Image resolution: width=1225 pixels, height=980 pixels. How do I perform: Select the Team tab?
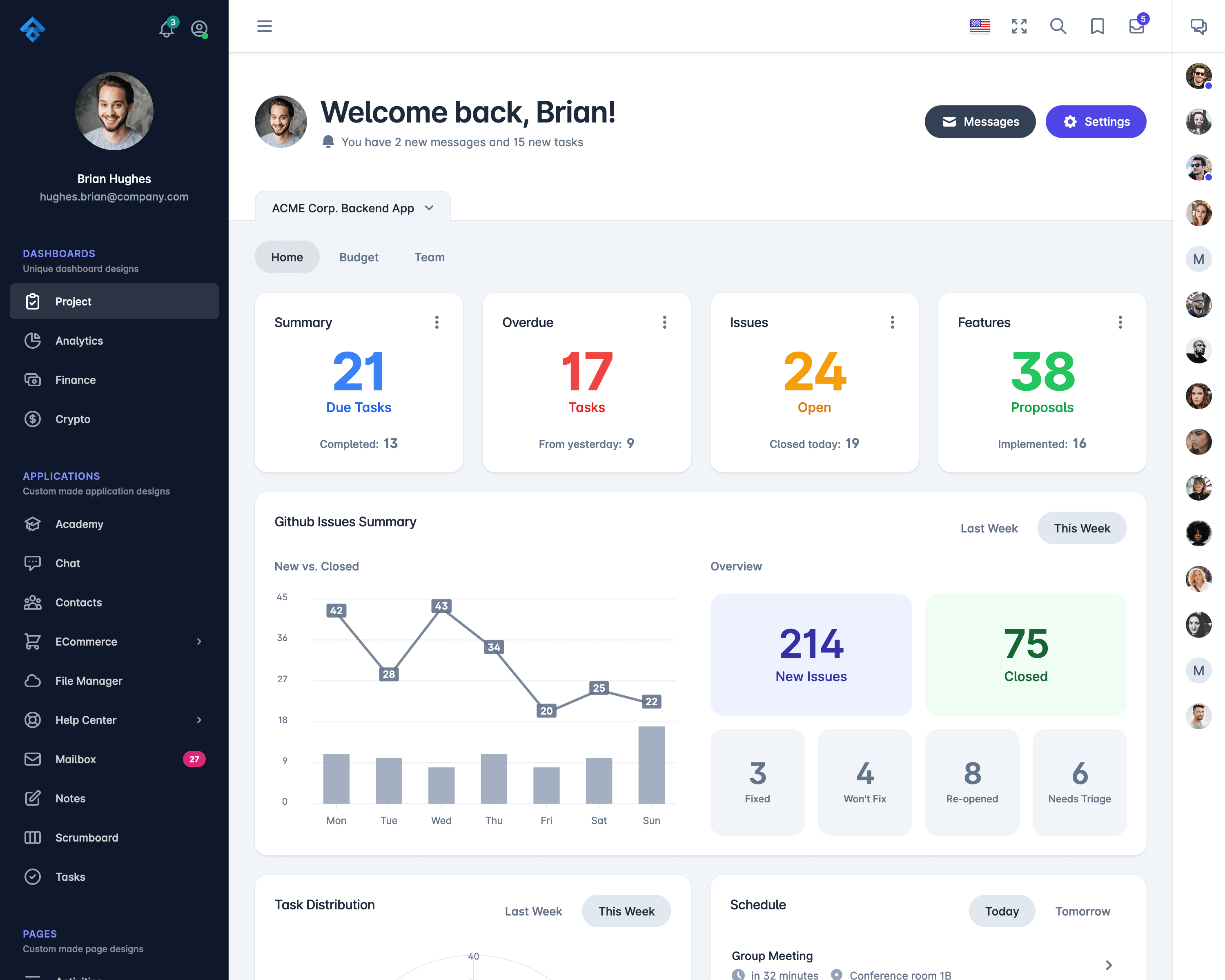point(429,257)
